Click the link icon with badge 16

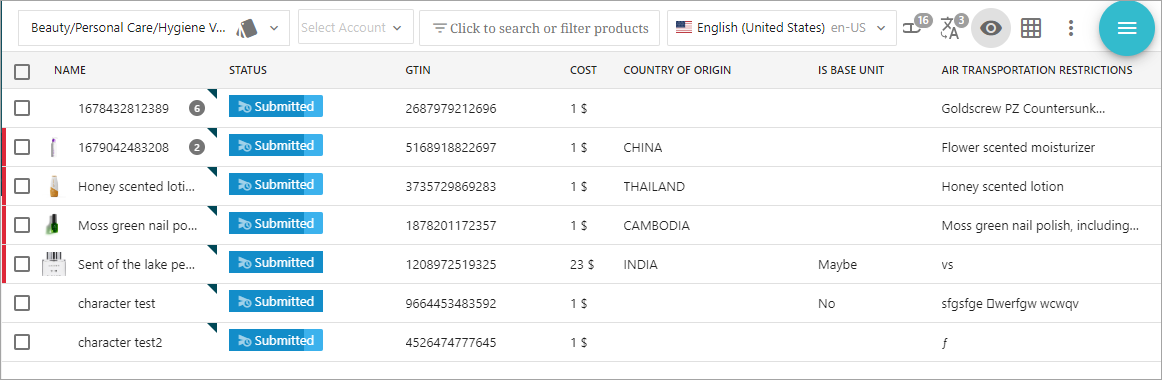pos(916,27)
